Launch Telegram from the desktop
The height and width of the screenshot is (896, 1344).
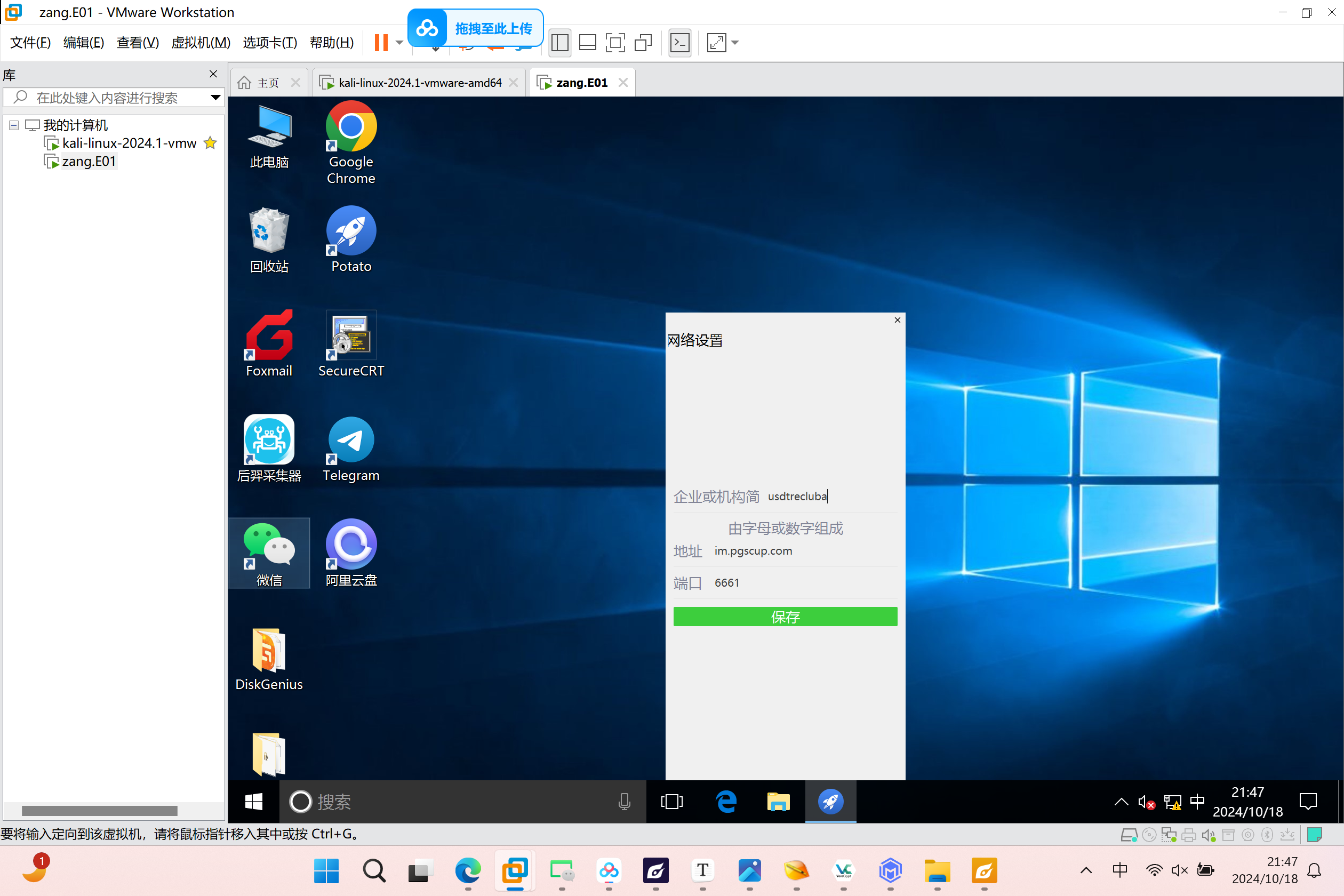point(351,449)
